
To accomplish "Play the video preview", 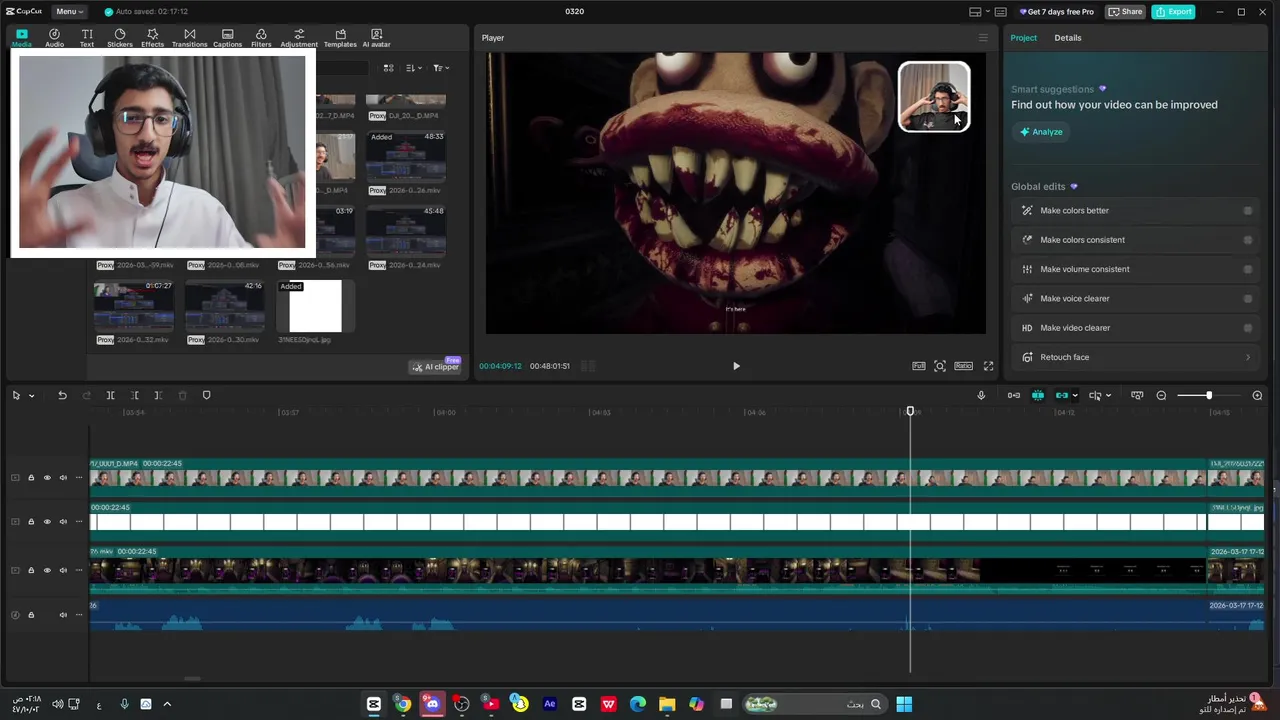I will pyautogui.click(x=736, y=366).
